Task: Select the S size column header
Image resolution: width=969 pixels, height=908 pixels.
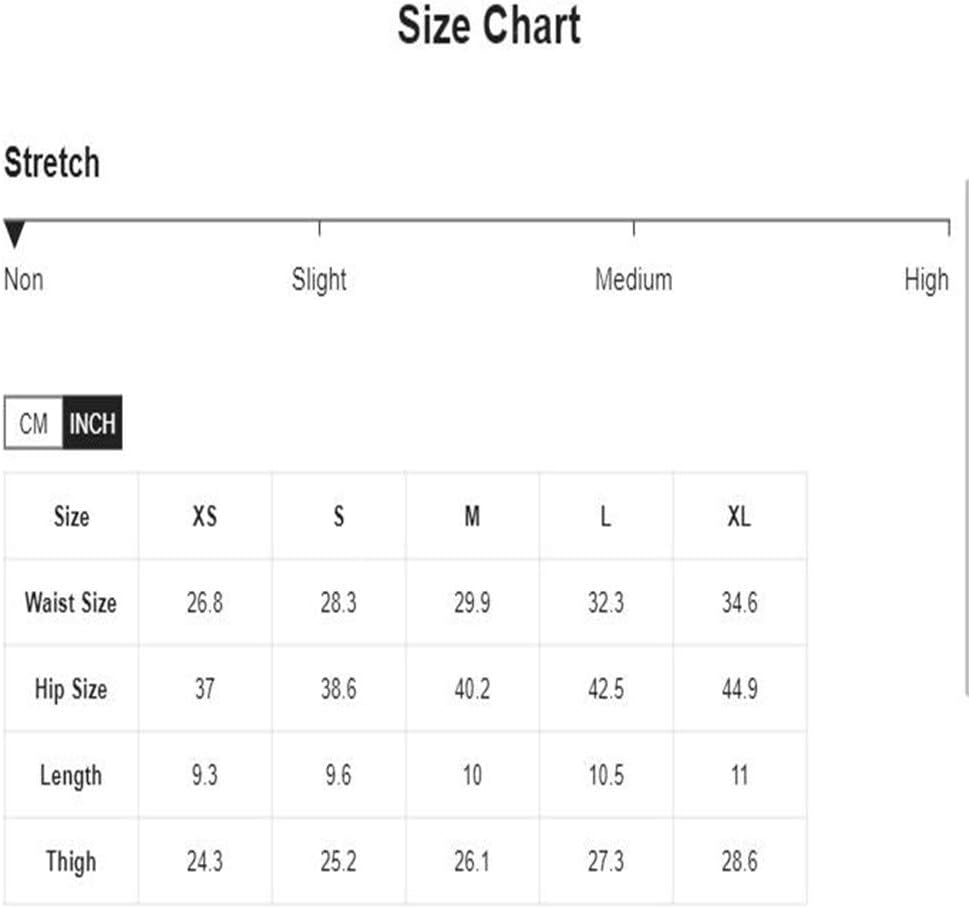Action: (339, 516)
